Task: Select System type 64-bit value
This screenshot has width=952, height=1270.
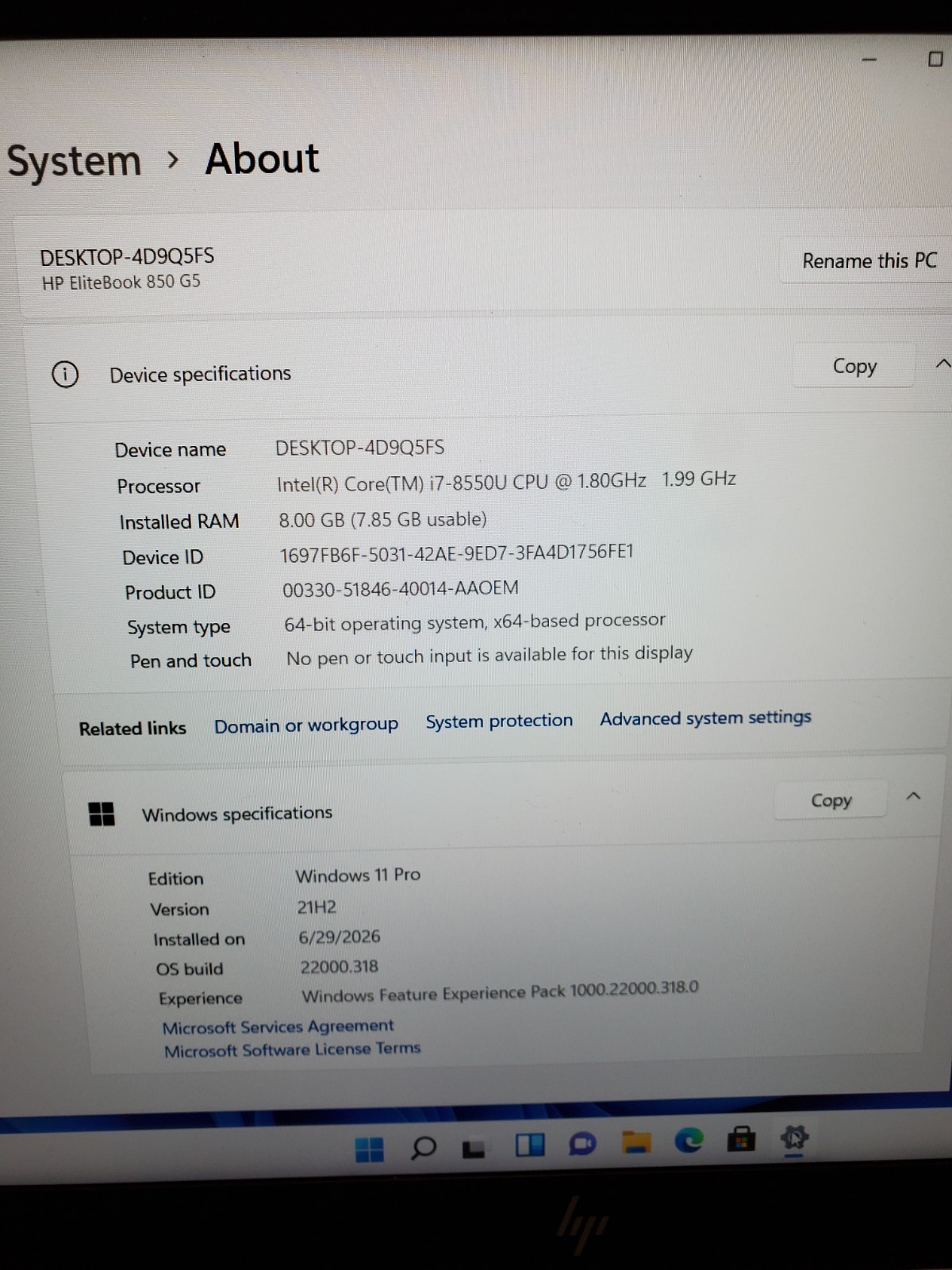Action: coord(474,622)
